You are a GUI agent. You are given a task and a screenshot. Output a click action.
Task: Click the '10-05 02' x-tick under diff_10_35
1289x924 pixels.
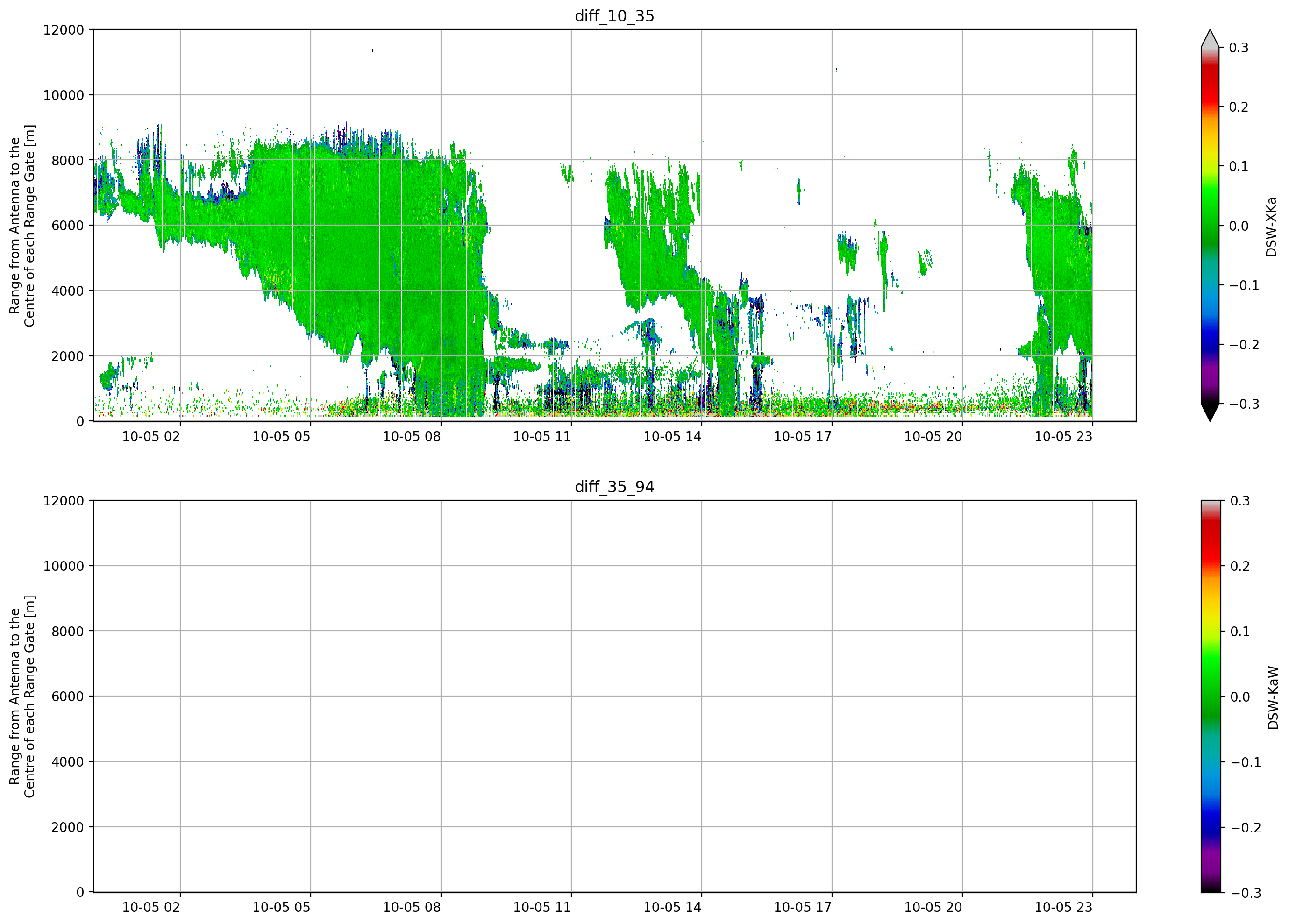click(x=151, y=436)
